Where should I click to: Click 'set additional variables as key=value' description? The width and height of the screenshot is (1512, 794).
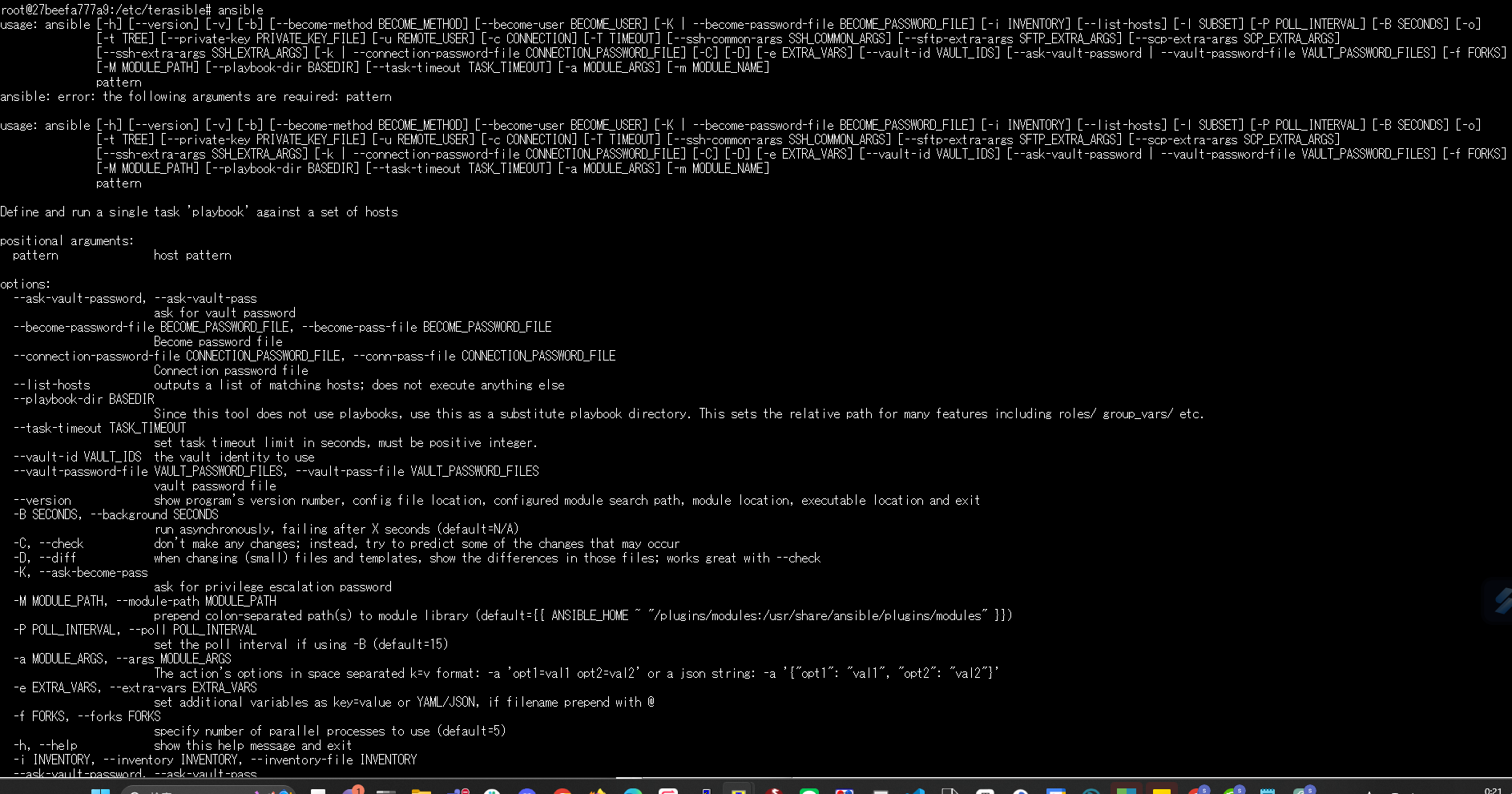click(404, 702)
